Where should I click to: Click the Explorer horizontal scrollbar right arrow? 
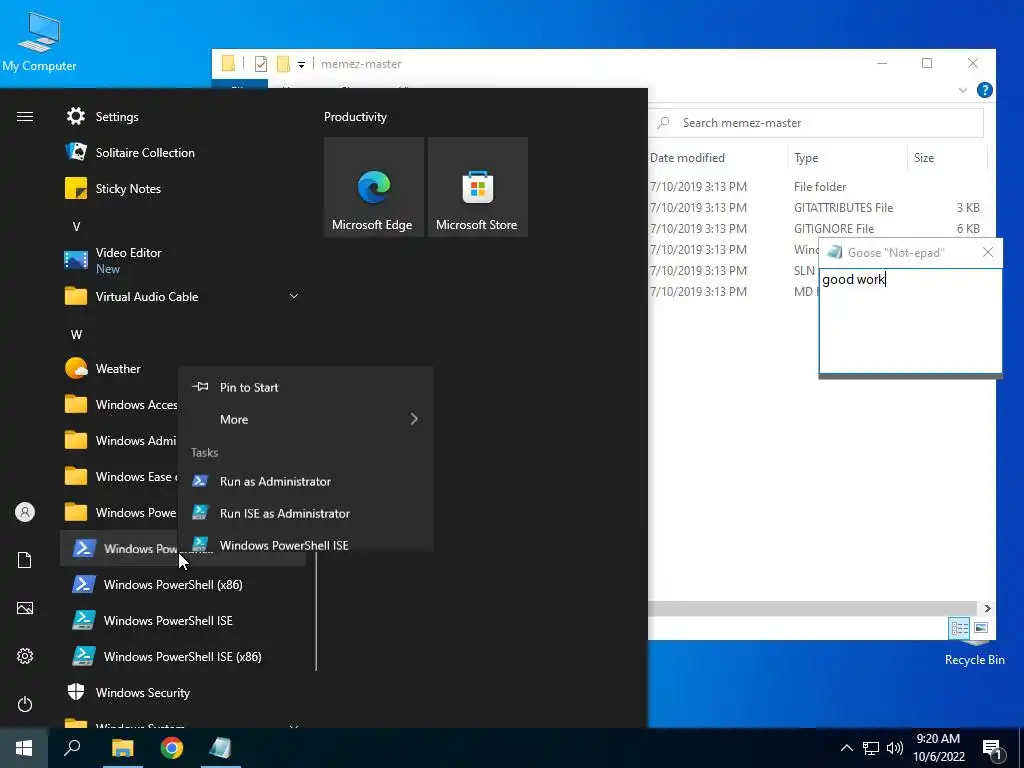pyautogui.click(x=987, y=609)
